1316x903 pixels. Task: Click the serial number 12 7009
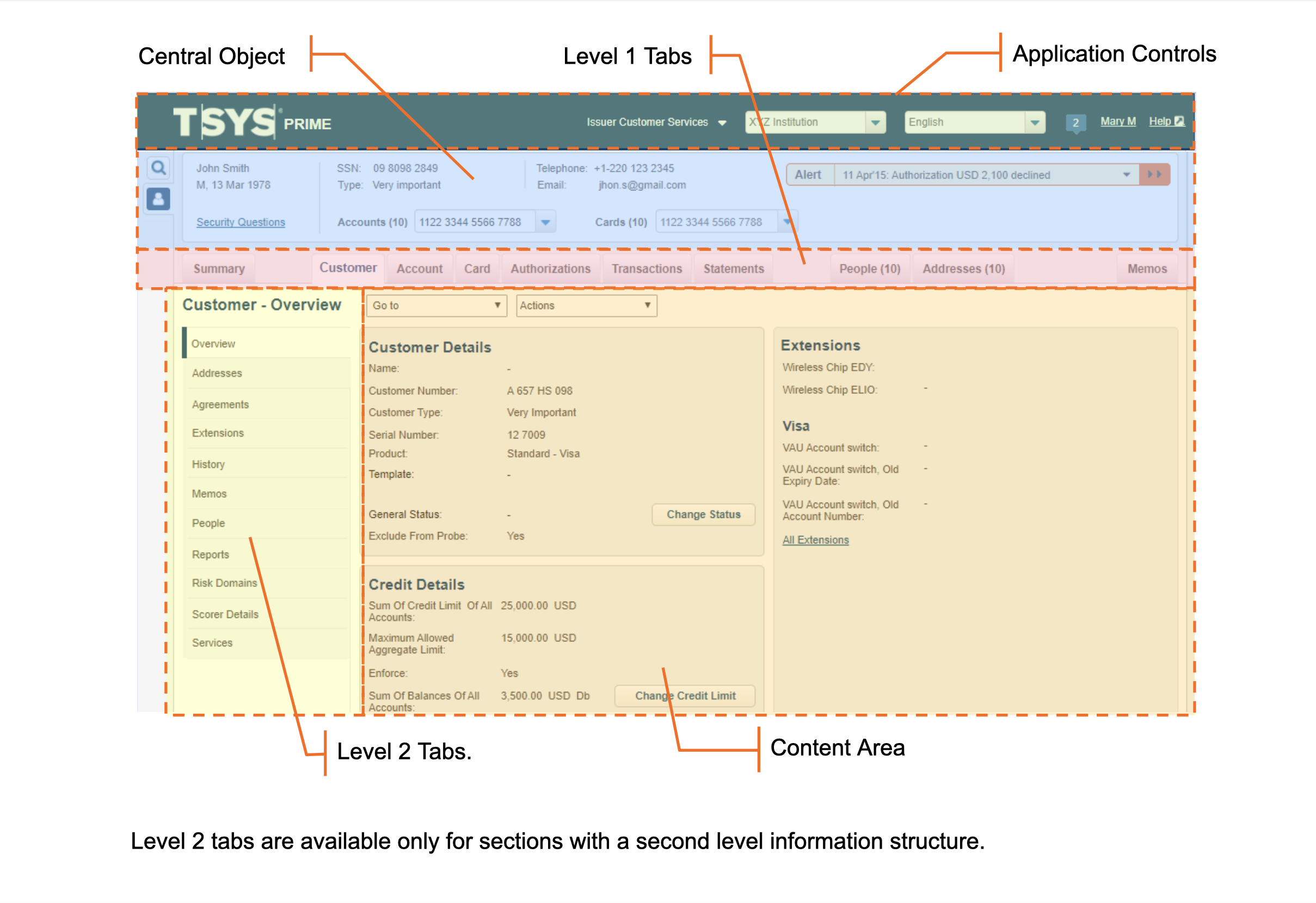526,435
